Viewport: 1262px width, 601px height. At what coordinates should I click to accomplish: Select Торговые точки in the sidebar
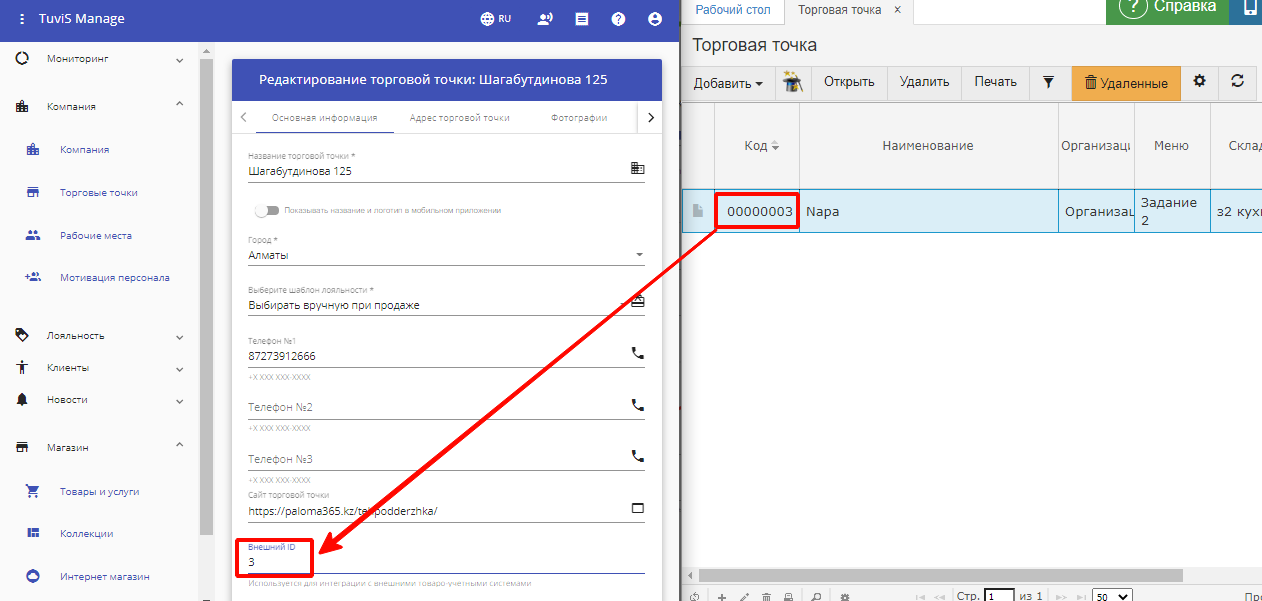click(98, 193)
